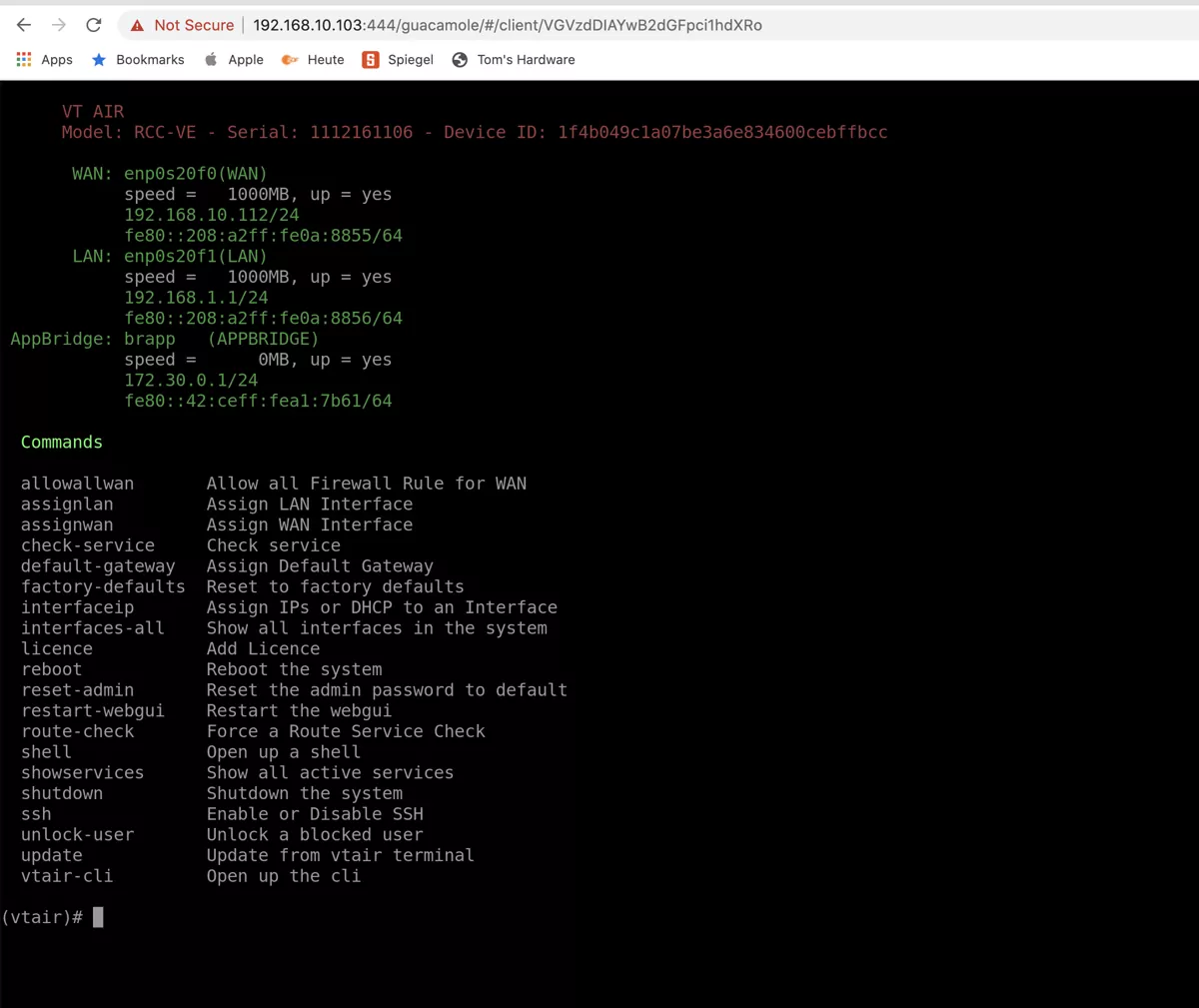Click the Heute bookmark entry
This screenshot has height=1008, width=1199.
coord(313,60)
